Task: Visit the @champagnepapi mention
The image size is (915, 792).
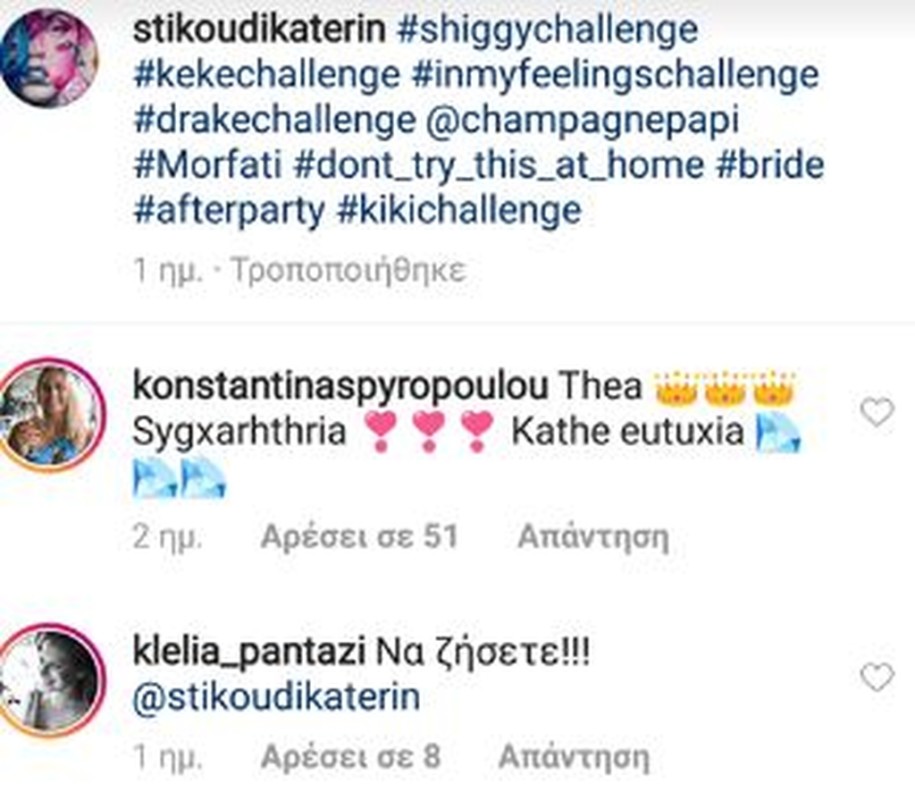Action: click(583, 120)
